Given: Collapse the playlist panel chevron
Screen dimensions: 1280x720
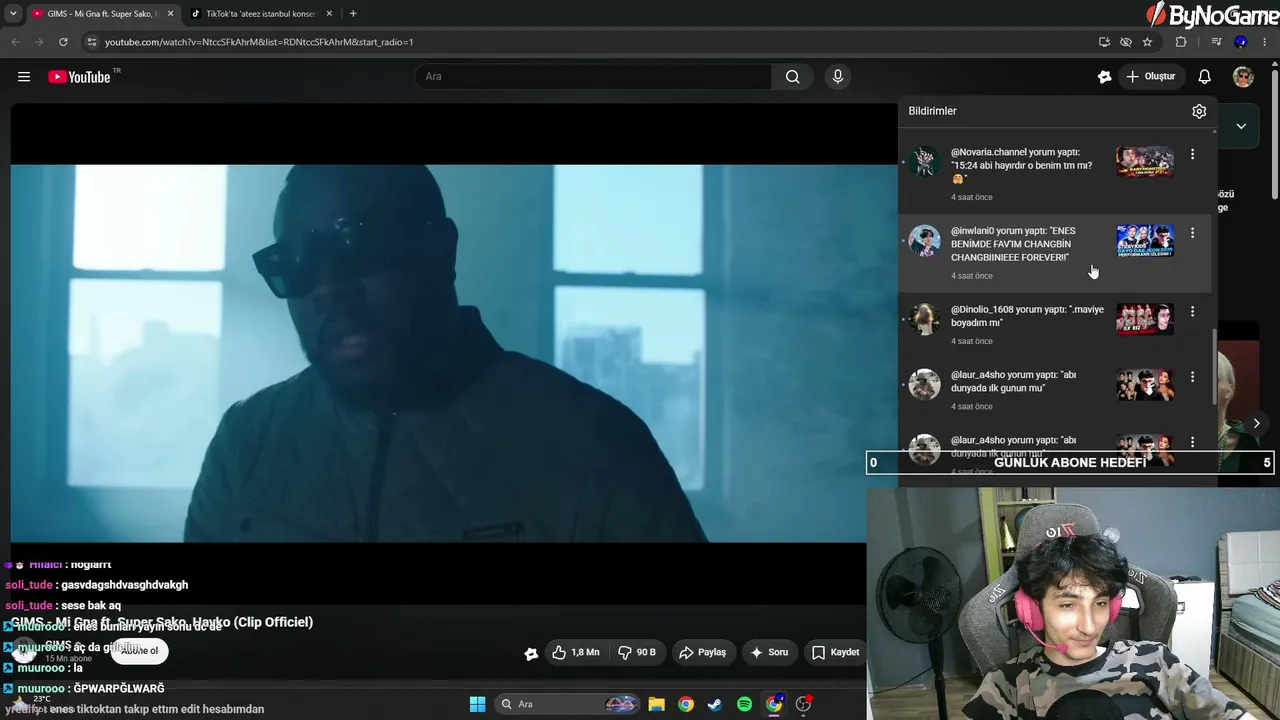Looking at the screenshot, I should [1241, 126].
